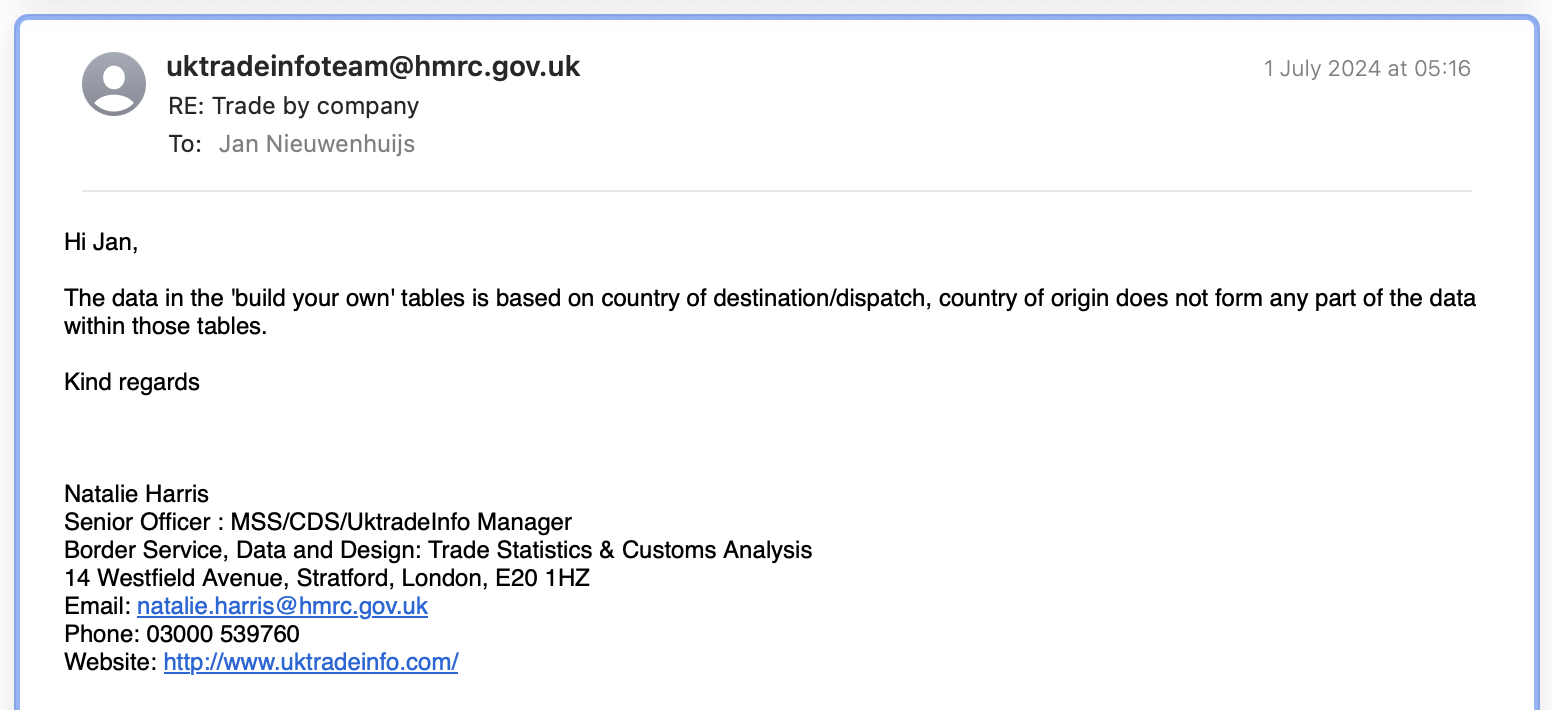Click the 'build your own' tables sentence
1552x710 pixels.
click(770, 298)
